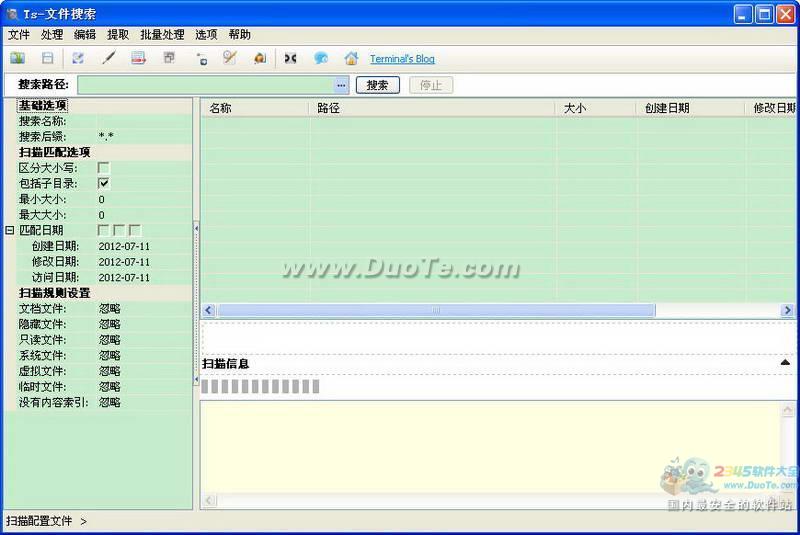Open the 选项 menu
This screenshot has width=800, height=535.
coord(206,35)
